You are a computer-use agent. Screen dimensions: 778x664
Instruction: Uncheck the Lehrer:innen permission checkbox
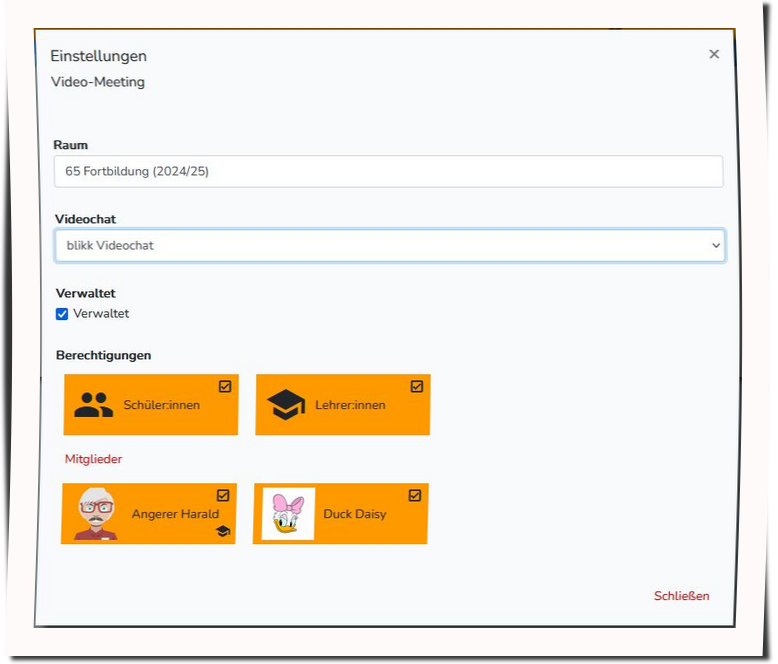pos(417,386)
